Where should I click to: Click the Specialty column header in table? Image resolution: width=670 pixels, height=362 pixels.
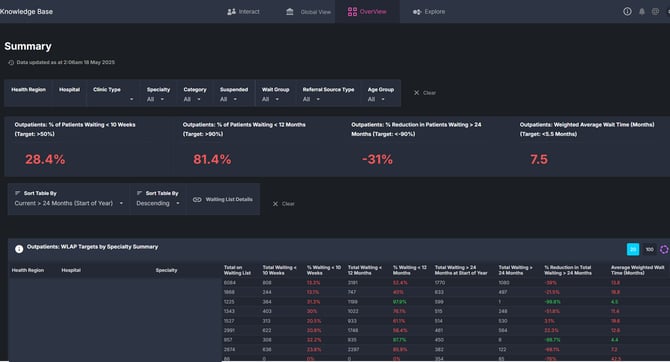click(x=166, y=270)
